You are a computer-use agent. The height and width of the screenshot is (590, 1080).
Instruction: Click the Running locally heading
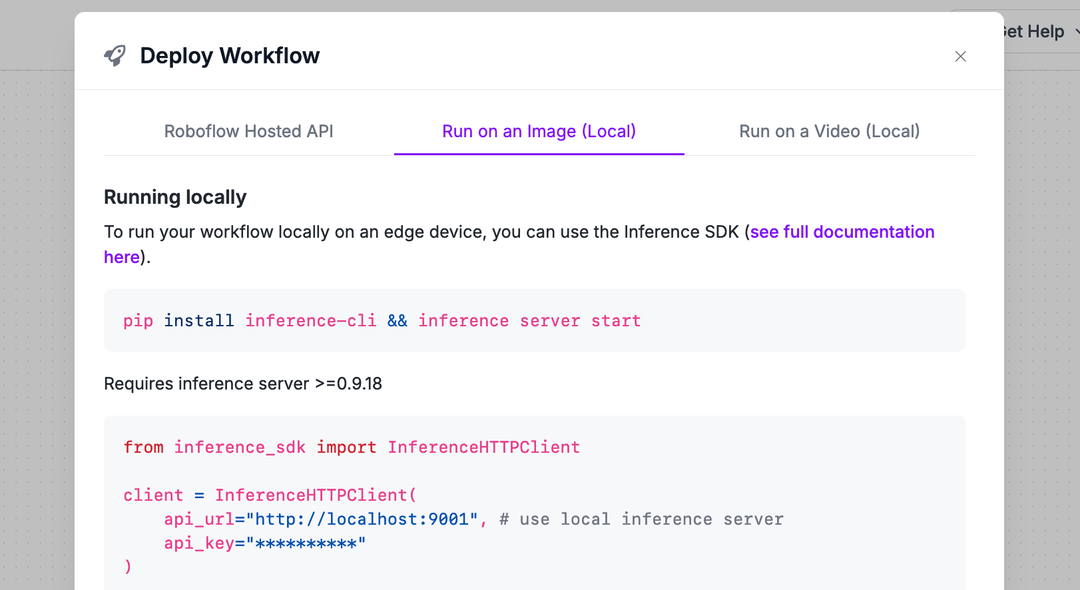(175, 197)
